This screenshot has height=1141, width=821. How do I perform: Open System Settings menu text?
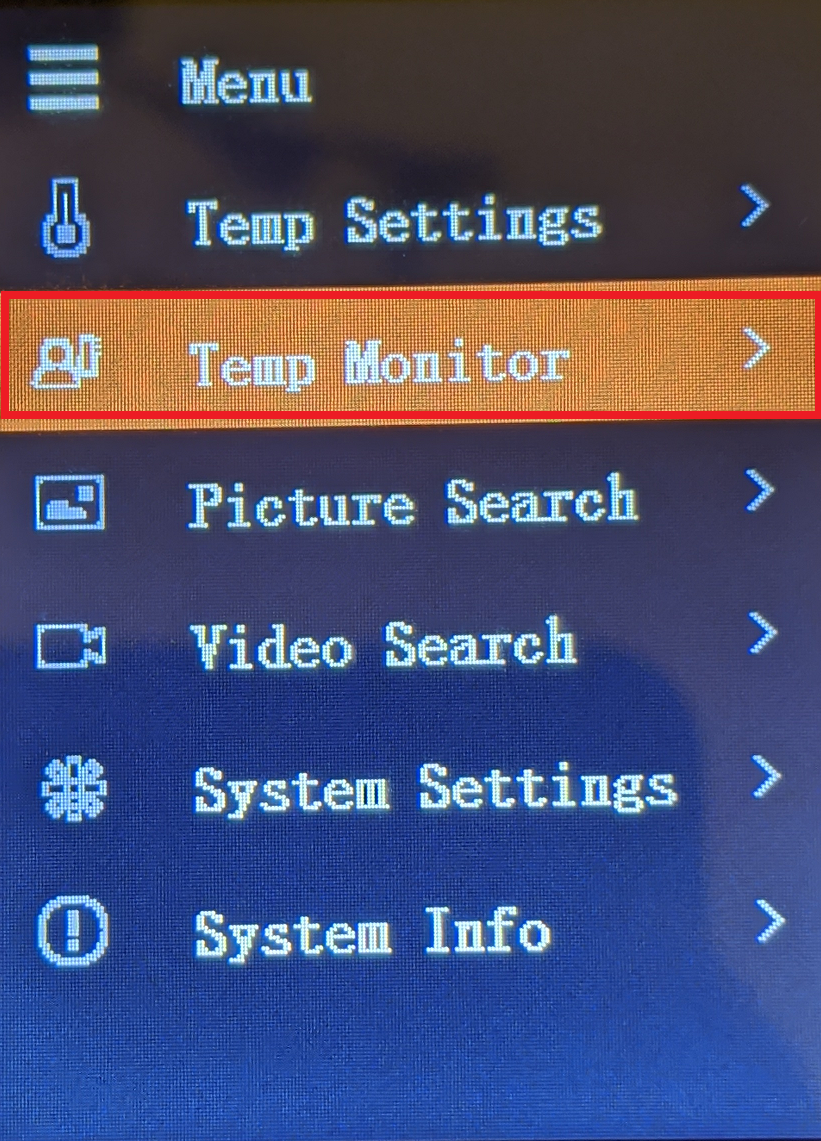[435, 789]
